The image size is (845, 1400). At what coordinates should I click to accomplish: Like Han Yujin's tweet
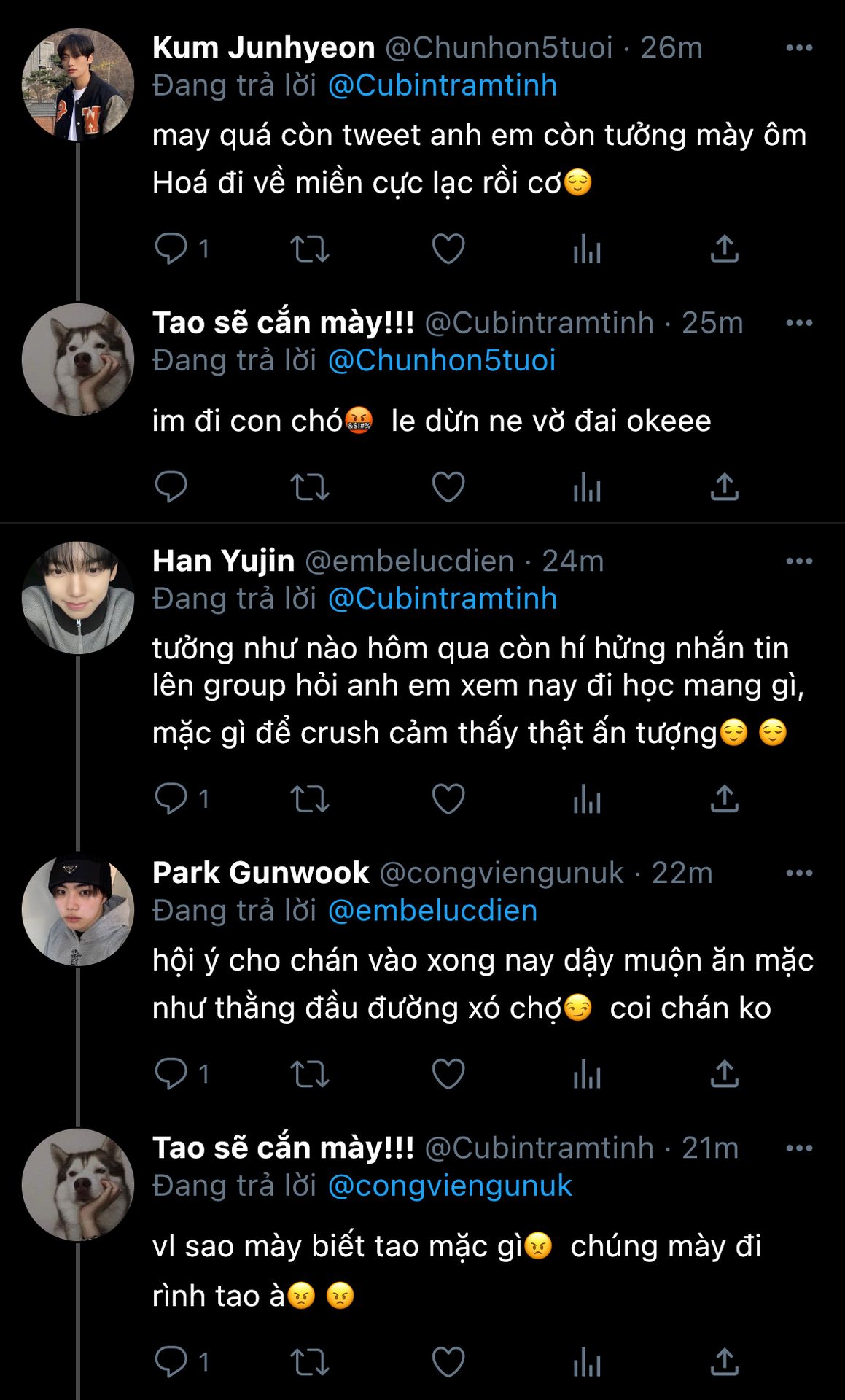click(448, 799)
